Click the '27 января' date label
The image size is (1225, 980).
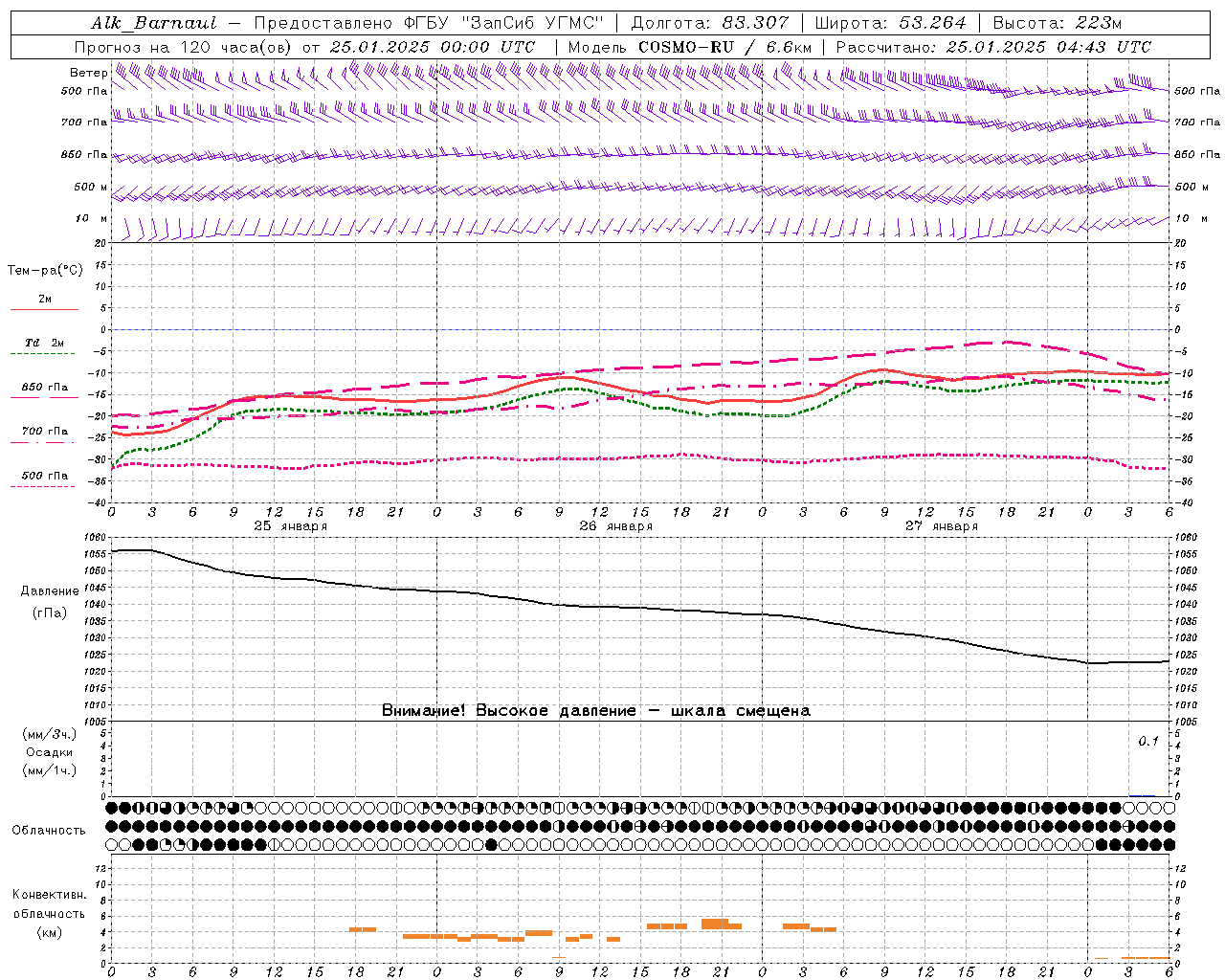[941, 526]
